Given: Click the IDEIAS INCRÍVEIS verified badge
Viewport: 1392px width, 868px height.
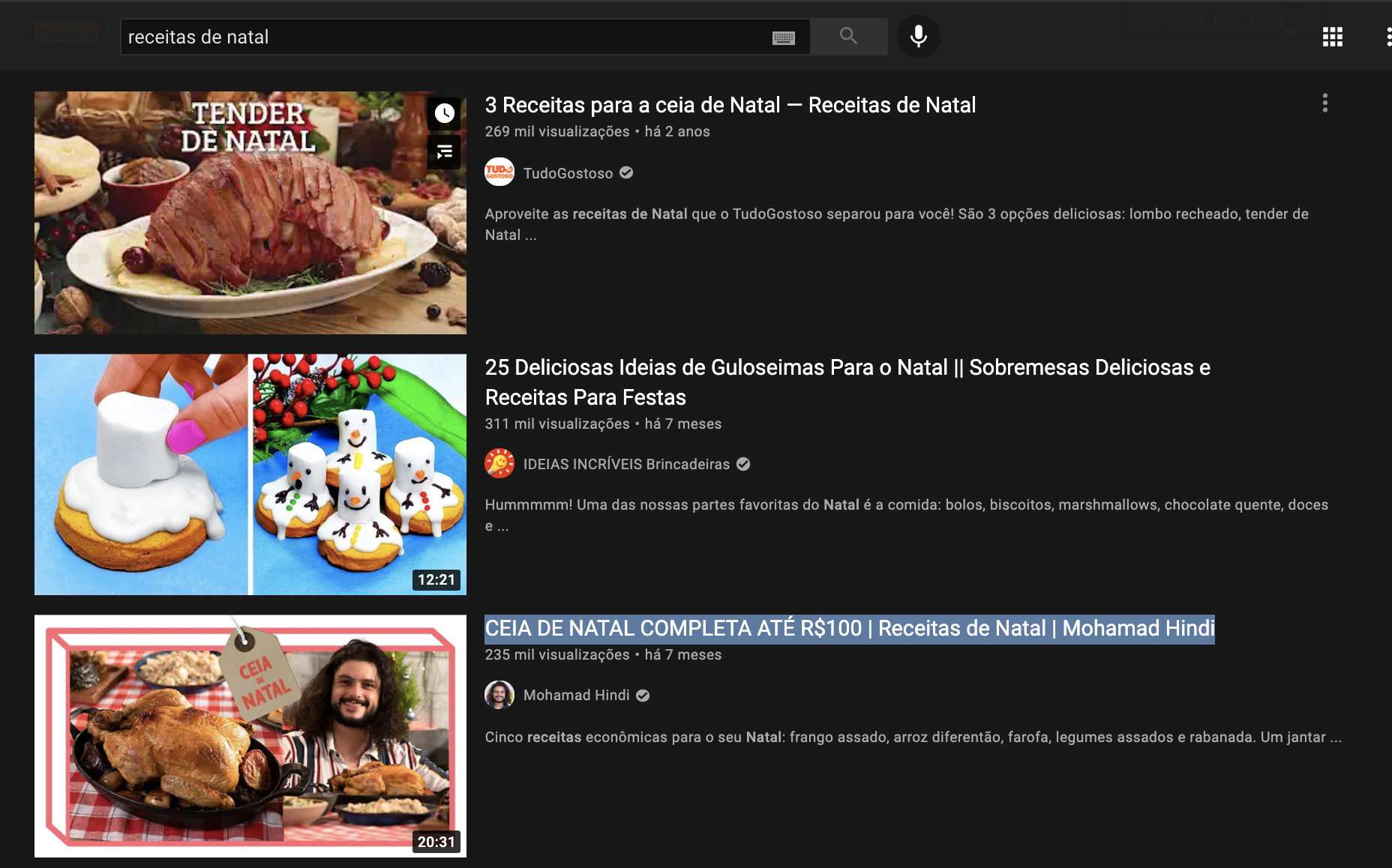Looking at the screenshot, I should click(743, 463).
